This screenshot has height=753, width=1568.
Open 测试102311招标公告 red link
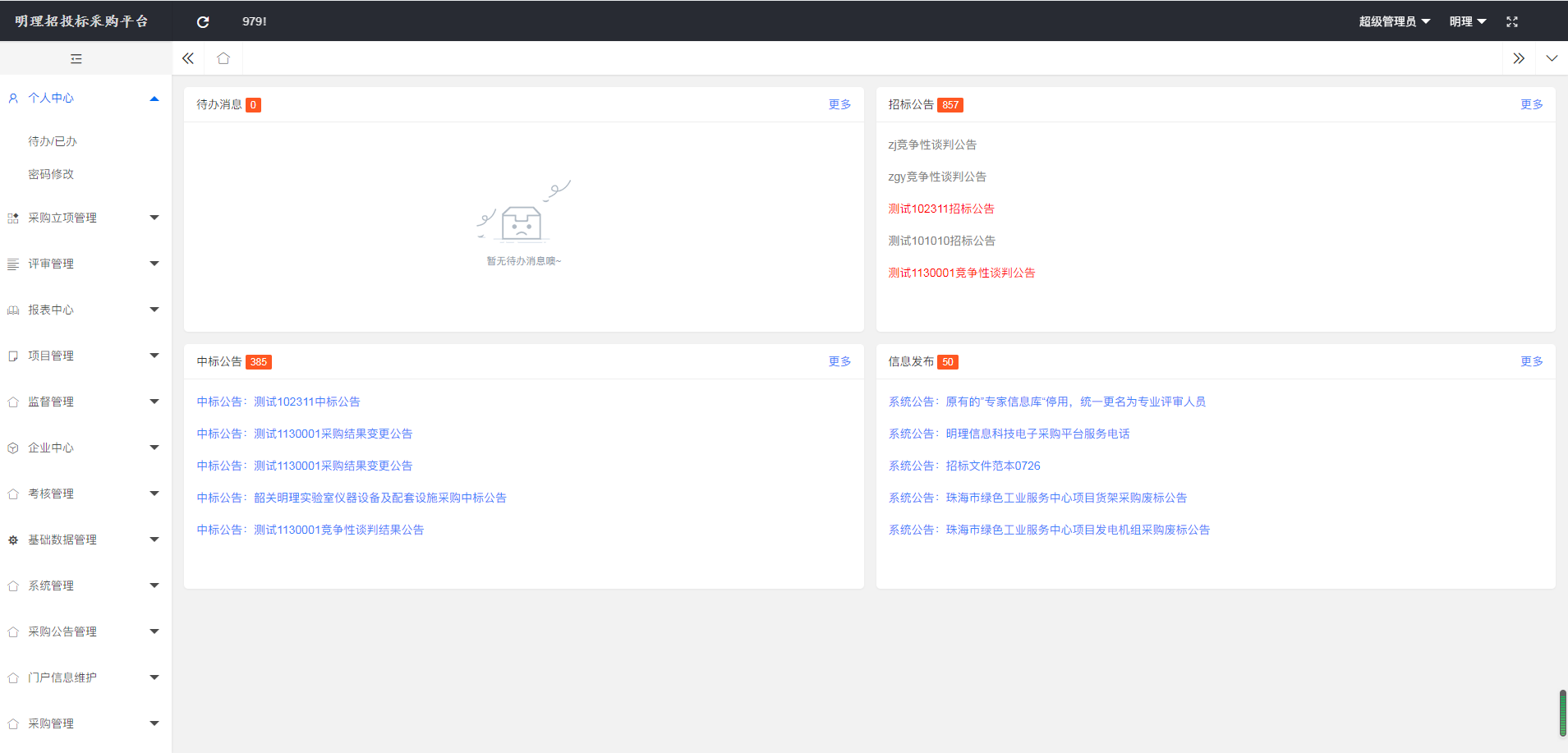[941, 209]
